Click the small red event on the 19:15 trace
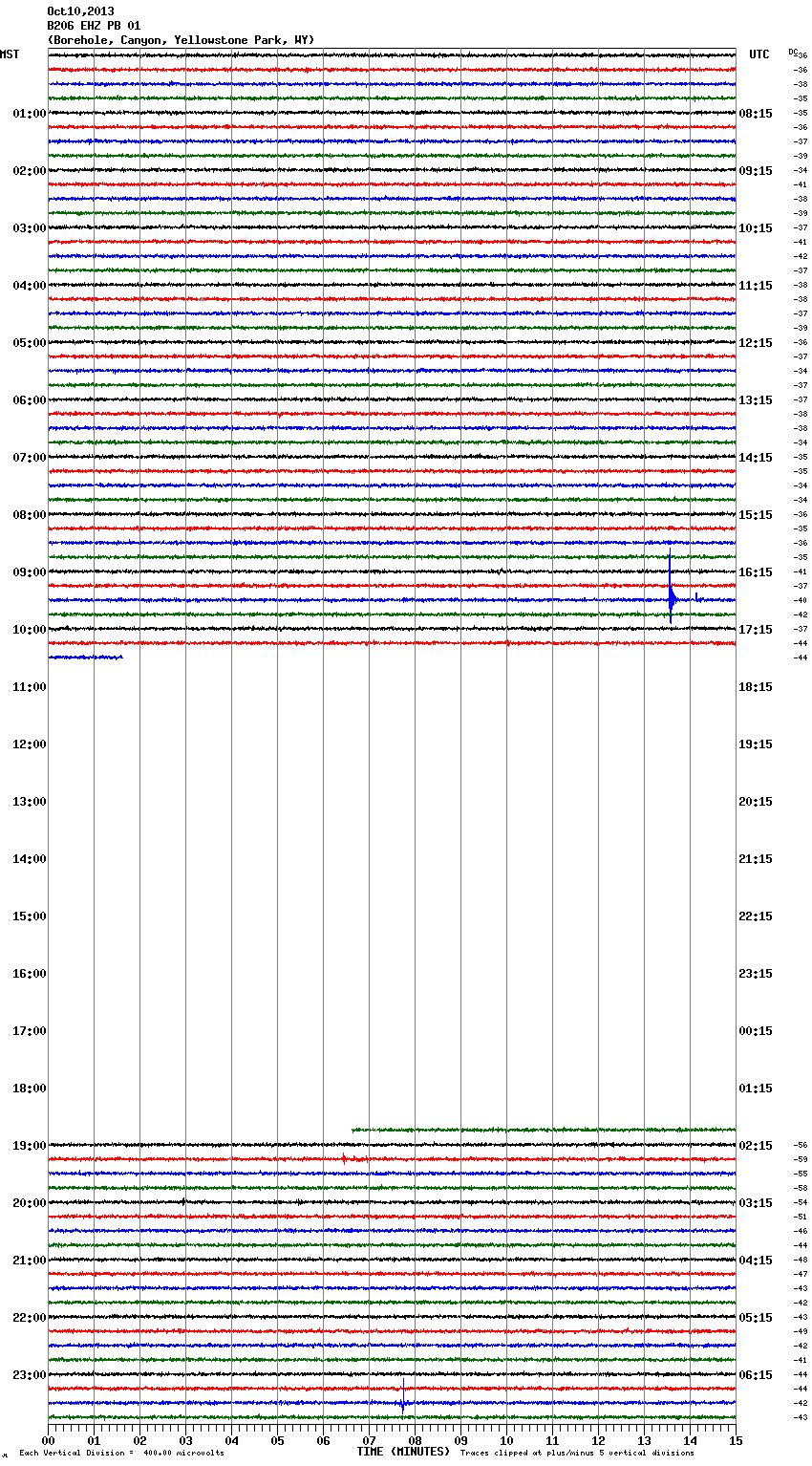Viewport: 812px width, 1466px height. pyautogui.click(x=344, y=1159)
